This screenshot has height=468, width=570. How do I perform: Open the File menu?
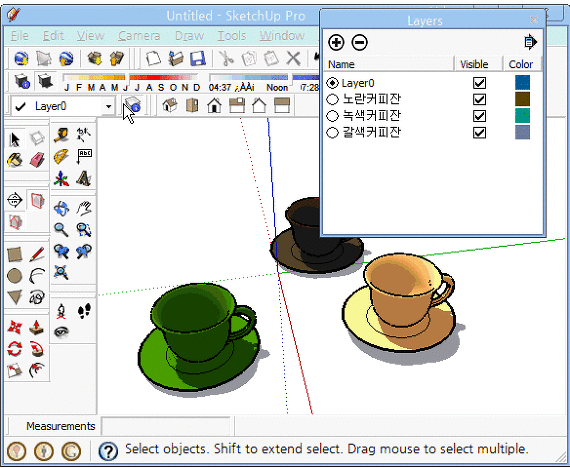pyautogui.click(x=19, y=36)
